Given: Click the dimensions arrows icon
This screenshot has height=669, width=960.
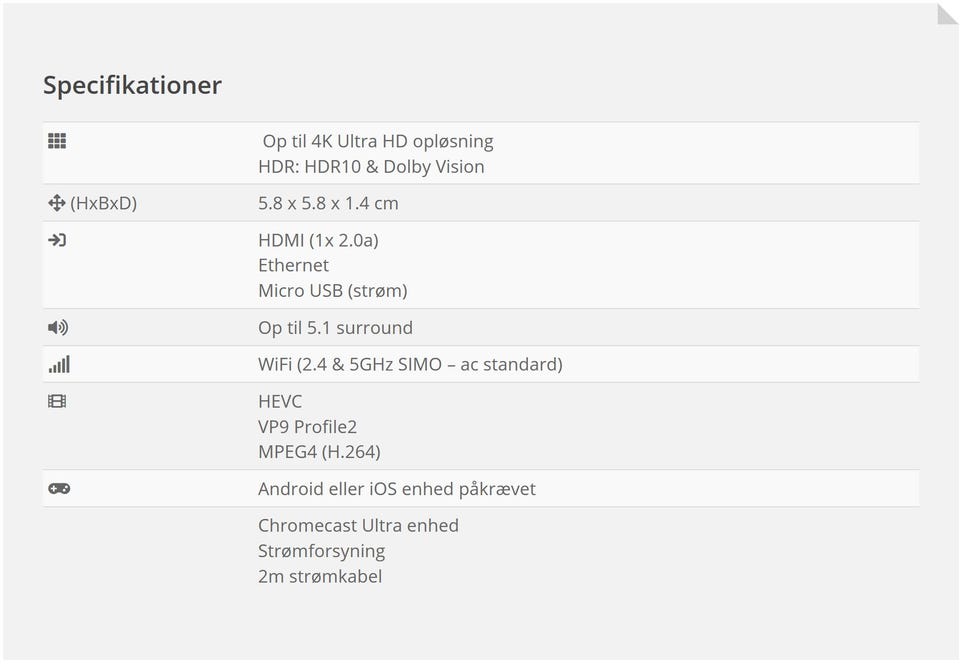Looking at the screenshot, I should pos(57,203).
